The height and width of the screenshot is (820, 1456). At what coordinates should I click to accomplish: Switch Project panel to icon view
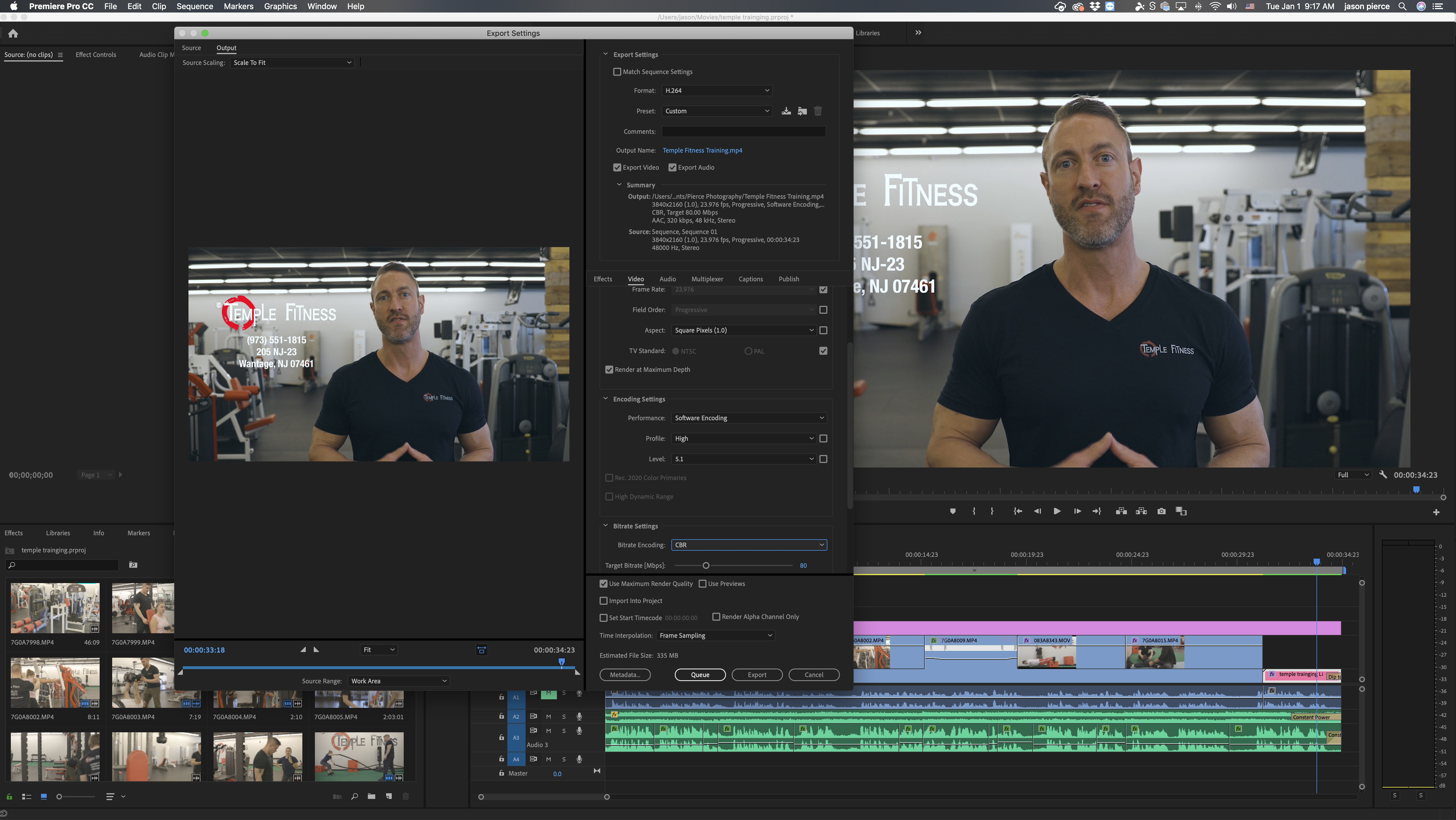(x=44, y=796)
